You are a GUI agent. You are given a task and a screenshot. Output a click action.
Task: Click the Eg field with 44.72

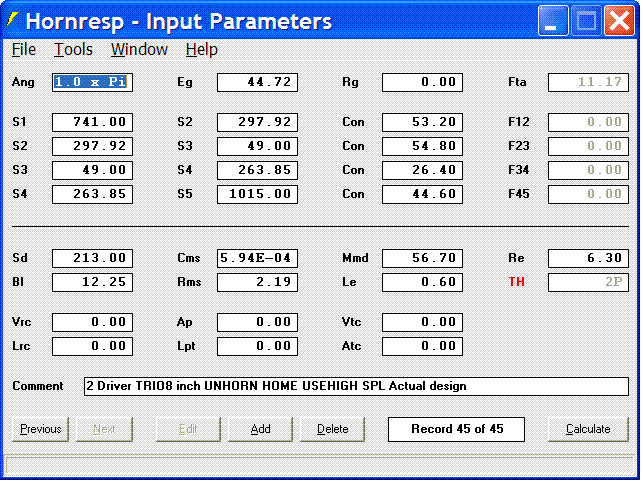[x=258, y=82]
